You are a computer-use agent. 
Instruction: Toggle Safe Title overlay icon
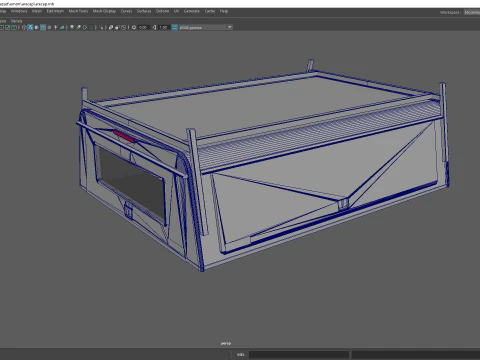tap(14, 27)
